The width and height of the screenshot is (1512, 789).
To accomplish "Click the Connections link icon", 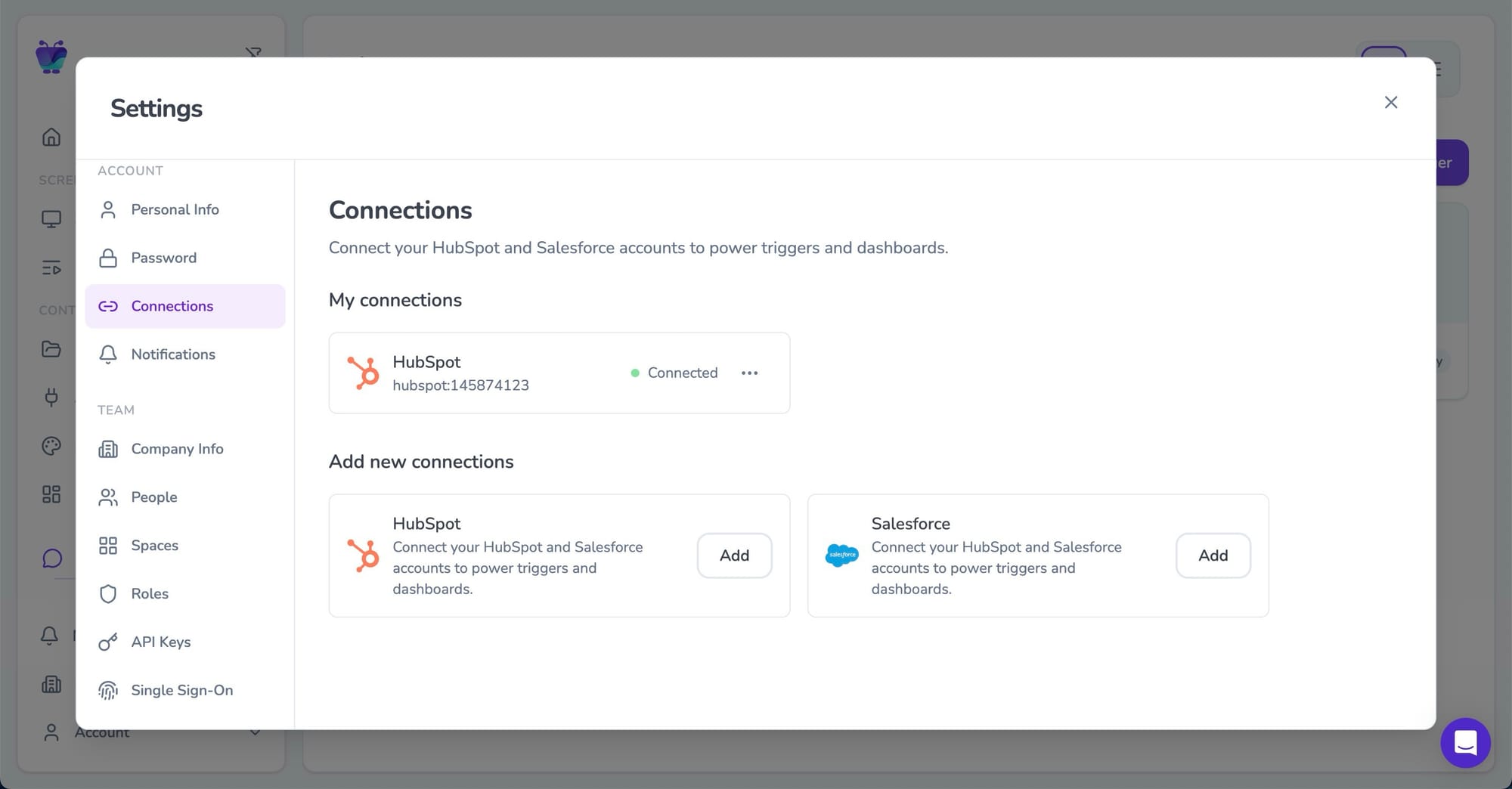I will point(108,306).
